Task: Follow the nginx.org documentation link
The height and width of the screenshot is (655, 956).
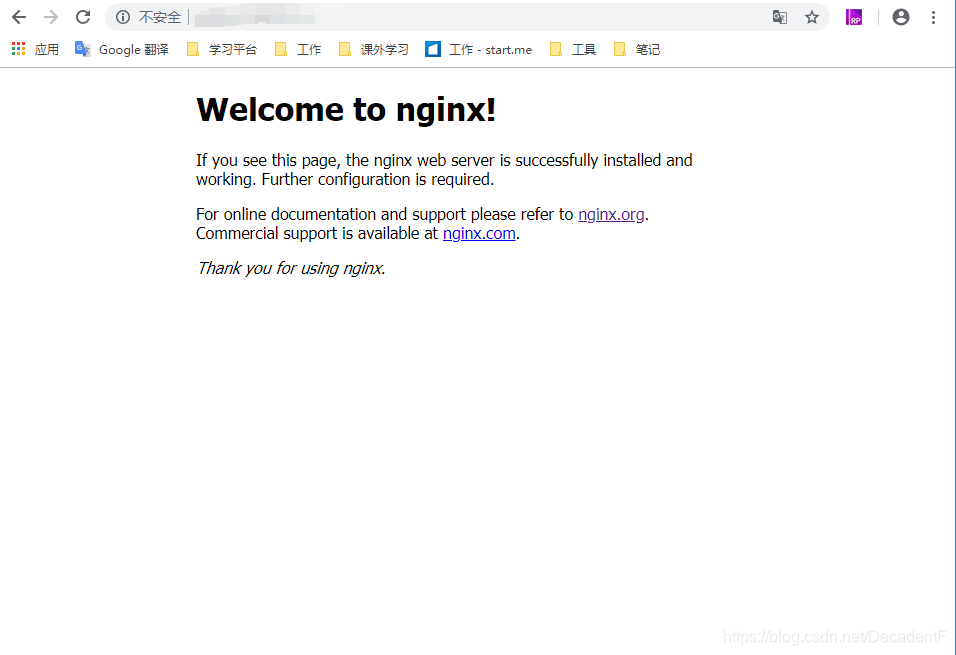Action: (611, 214)
